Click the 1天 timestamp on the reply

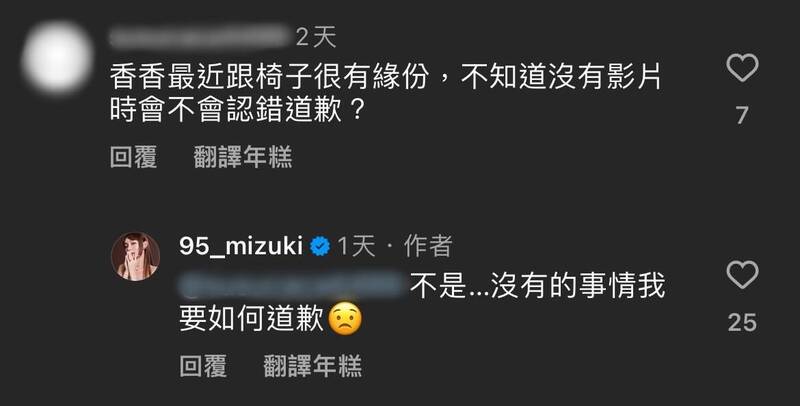(x=356, y=247)
